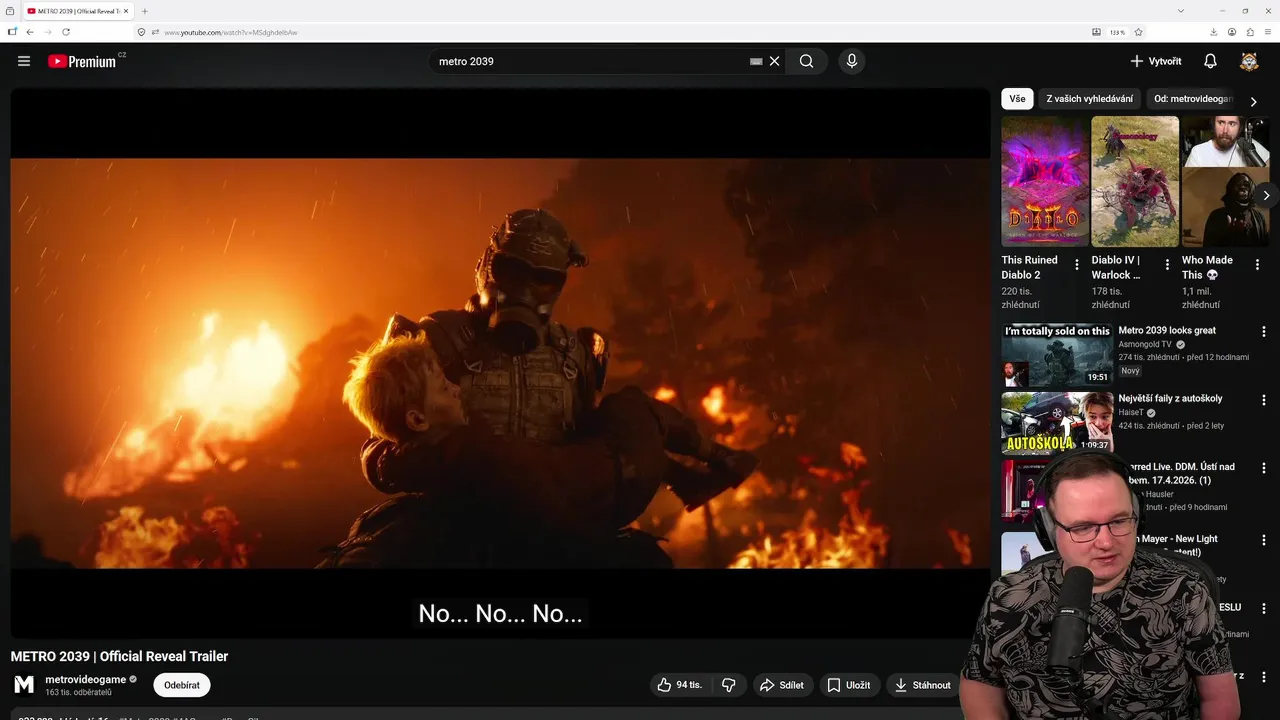Open a new browser tab
Viewport: 1280px width, 720px height.
(144, 11)
